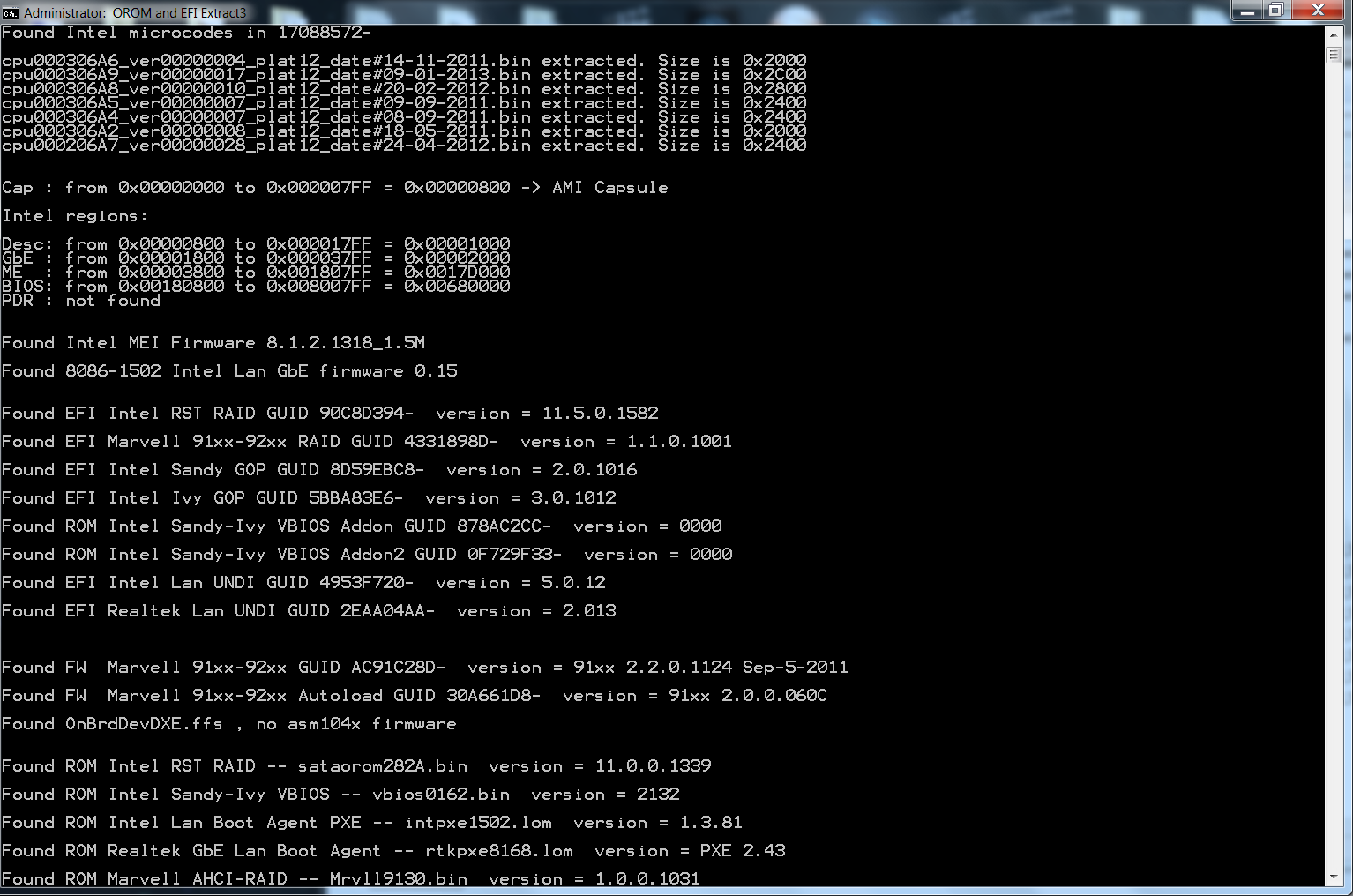Screen dimensions: 1353x896
Task: Click the BIOS region range line
Action: (x=256, y=287)
